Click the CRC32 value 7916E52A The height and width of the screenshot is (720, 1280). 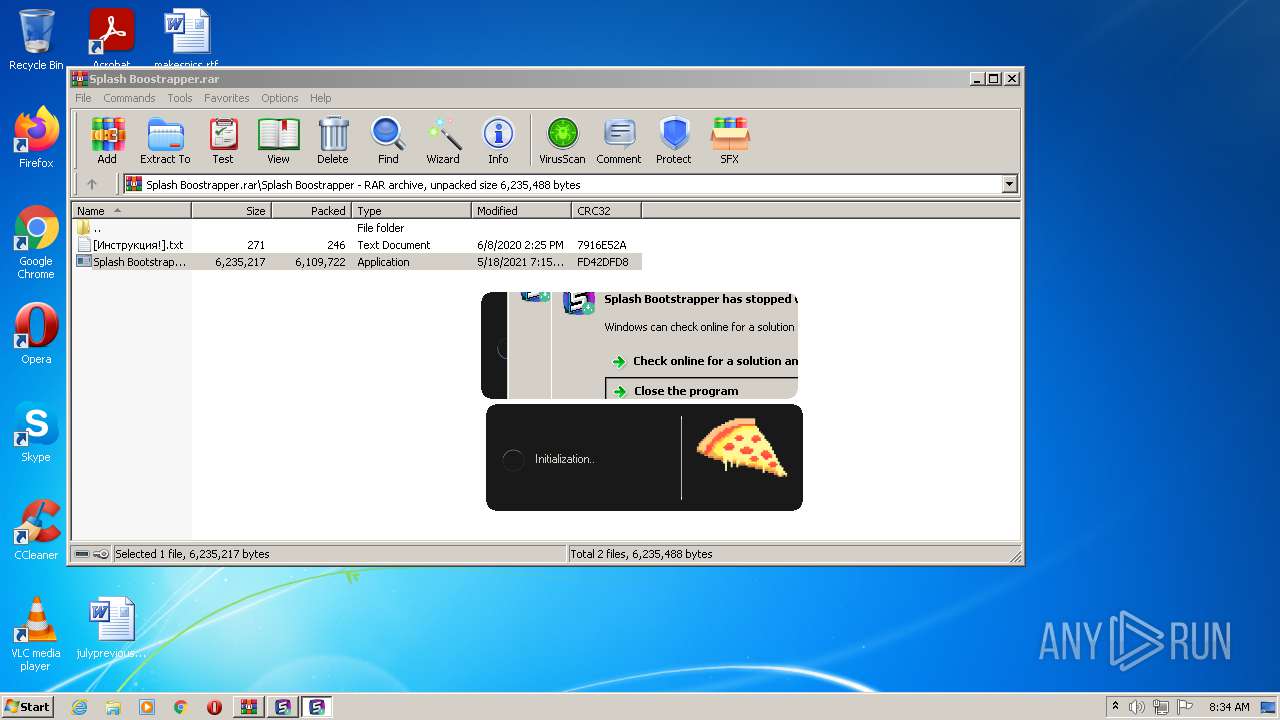click(602, 245)
